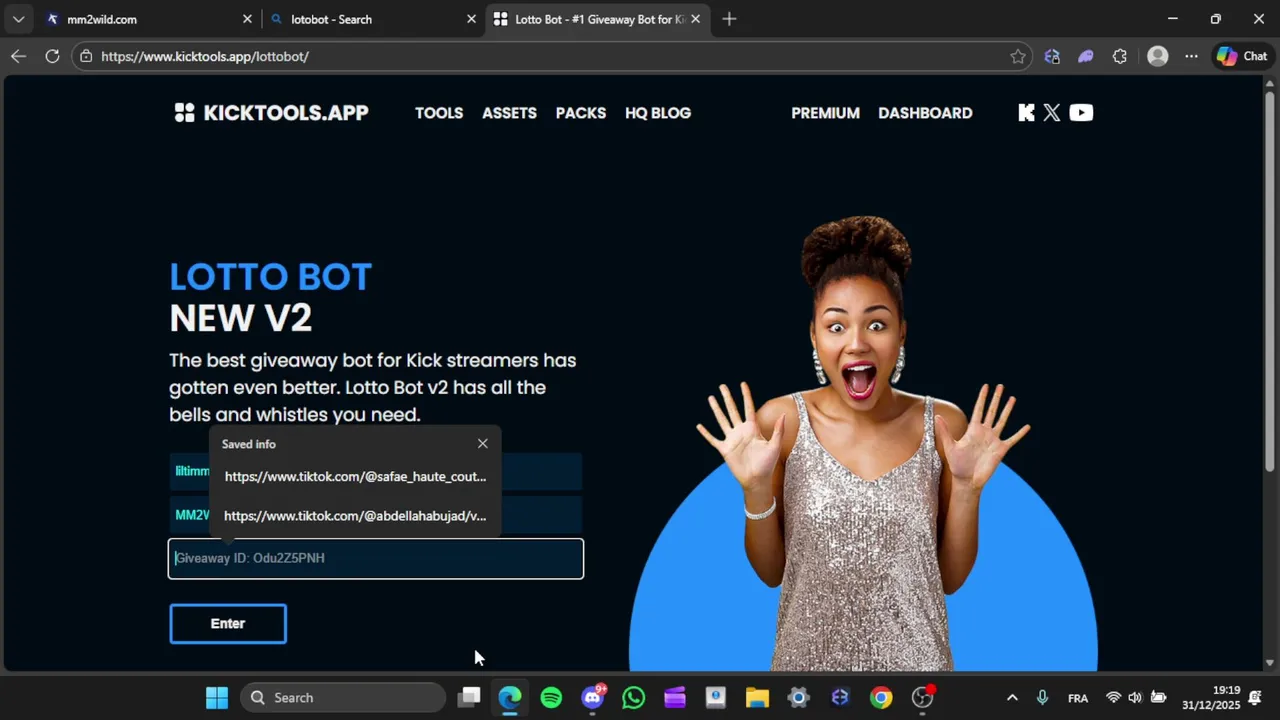Open the PACKS menu
The width and height of the screenshot is (1280, 720).
pos(581,113)
